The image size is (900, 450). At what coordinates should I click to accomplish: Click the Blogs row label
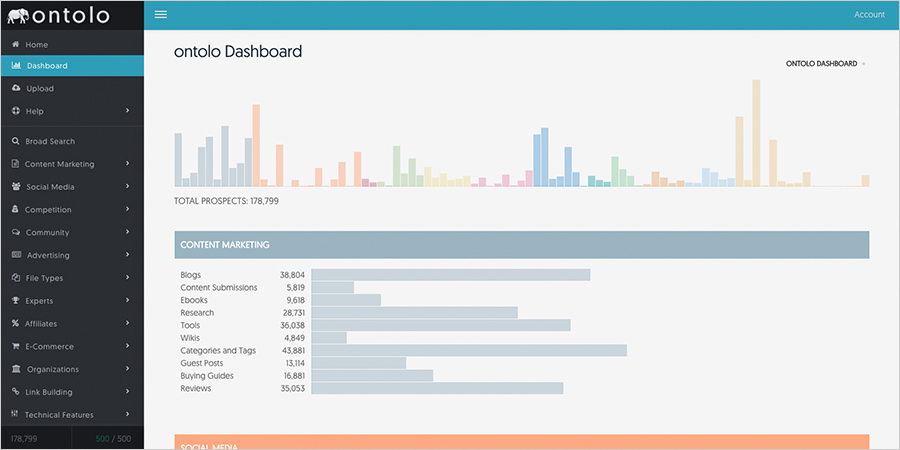coord(191,275)
